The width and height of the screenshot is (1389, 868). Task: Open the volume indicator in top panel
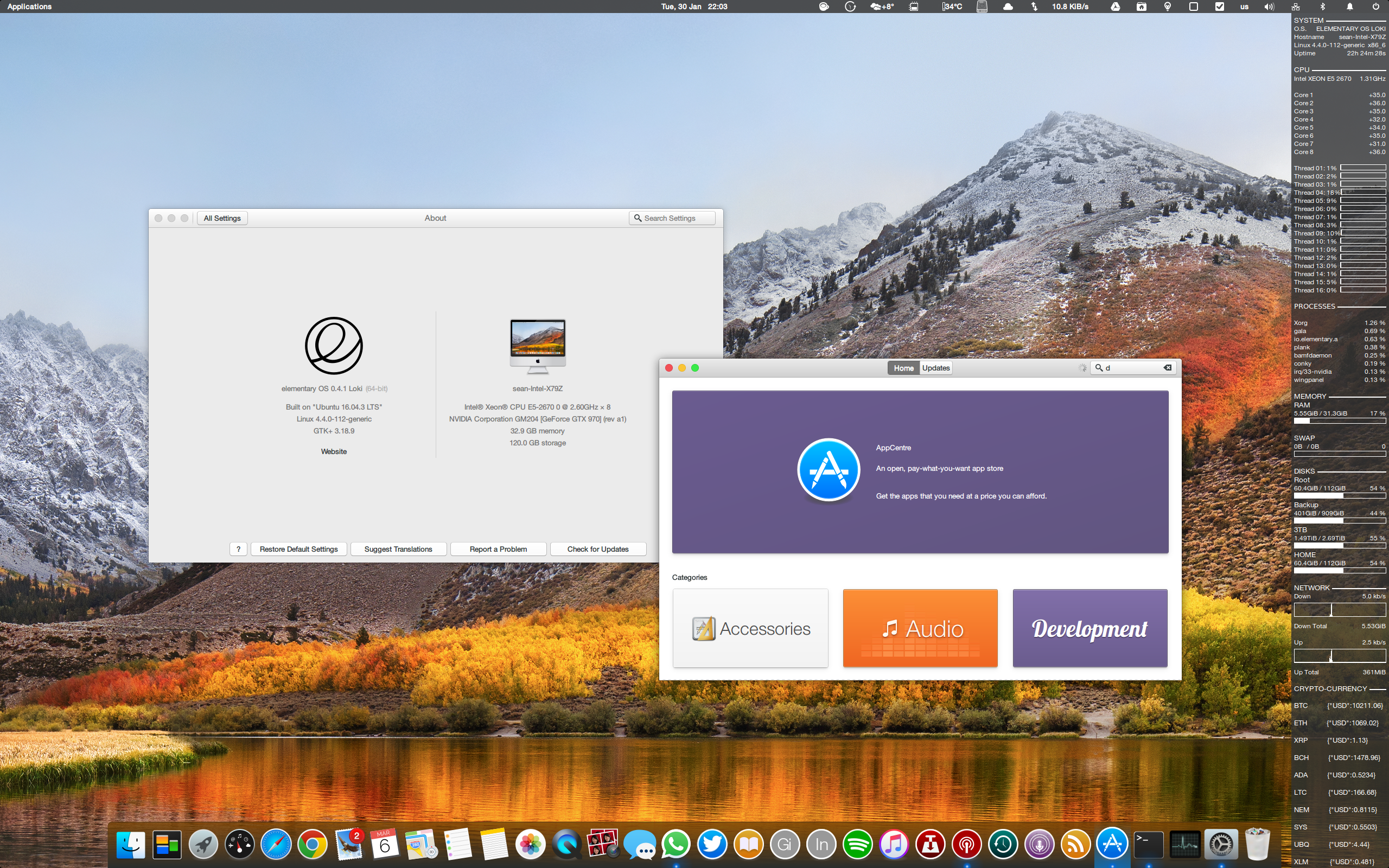pyautogui.click(x=1269, y=7)
